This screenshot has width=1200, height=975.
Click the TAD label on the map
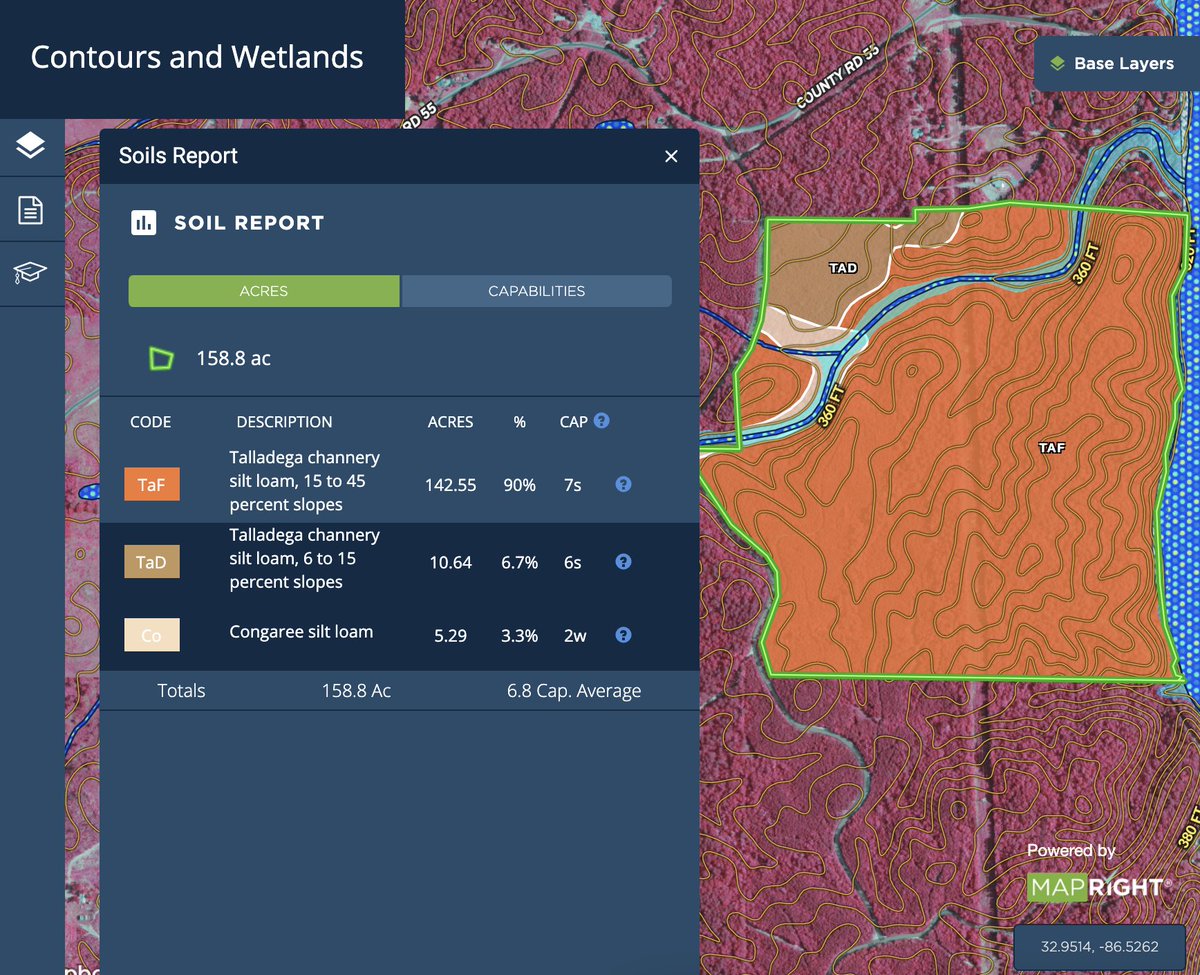tap(843, 268)
